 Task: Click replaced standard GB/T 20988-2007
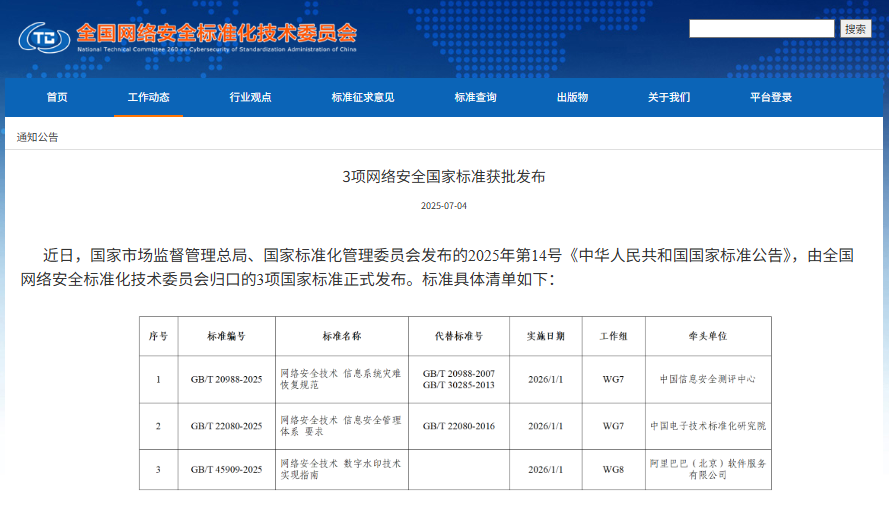pyautogui.click(x=459, y=374)
